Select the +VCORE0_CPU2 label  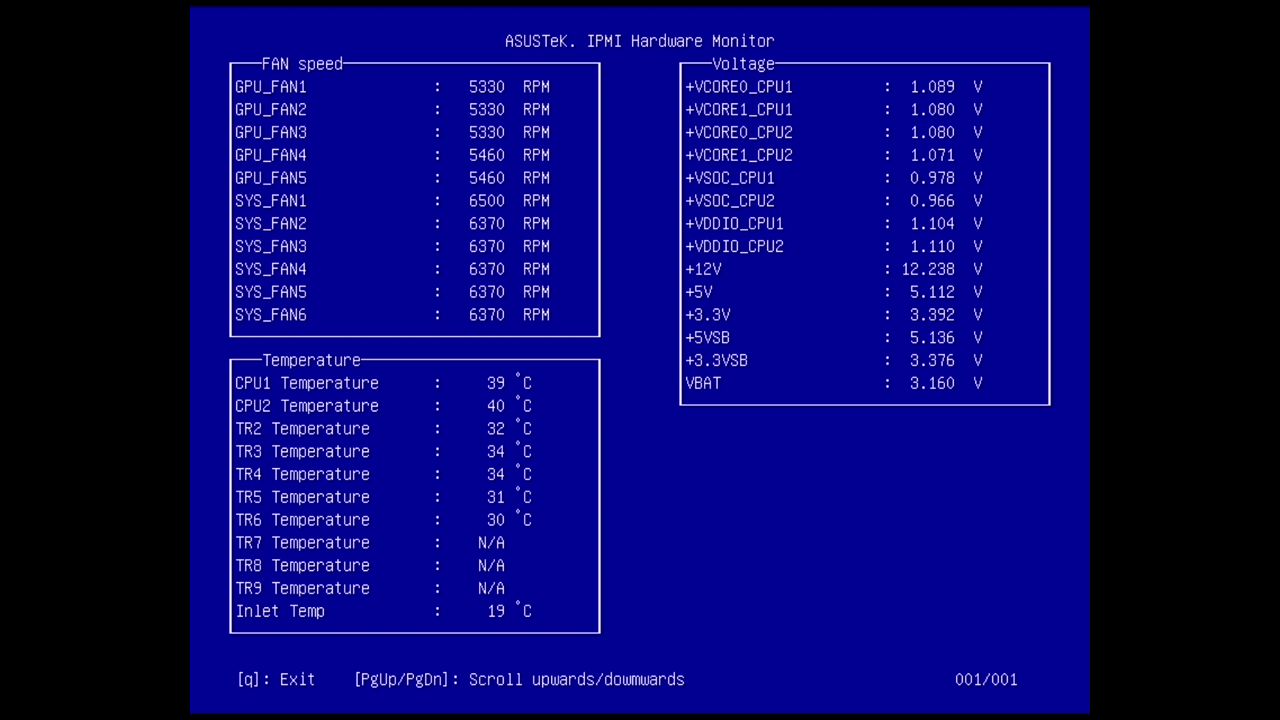pyautogui.click(x=739, y=133)
